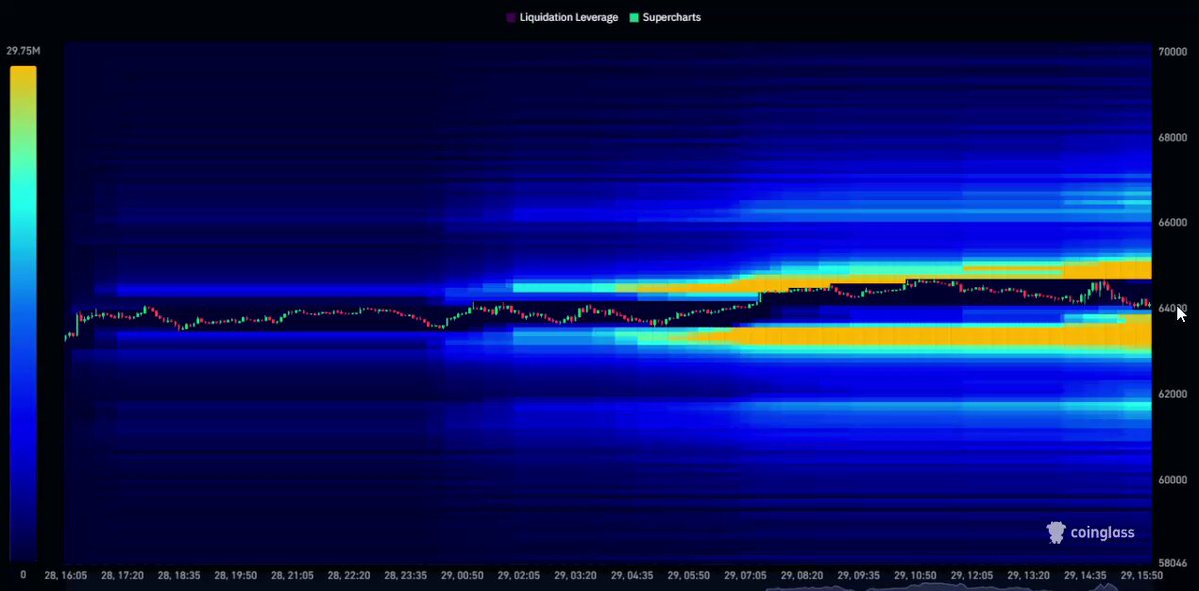The image size is (1199, 591).
Task: Click the "28, 16:05" time label
Action: pyautogui.click(x=66, y=575)
